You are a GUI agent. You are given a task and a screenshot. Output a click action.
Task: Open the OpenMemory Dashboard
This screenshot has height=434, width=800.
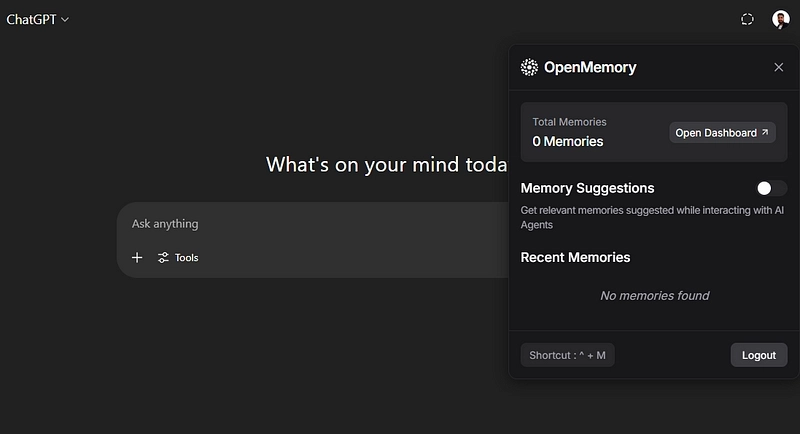tap(722, 133)
